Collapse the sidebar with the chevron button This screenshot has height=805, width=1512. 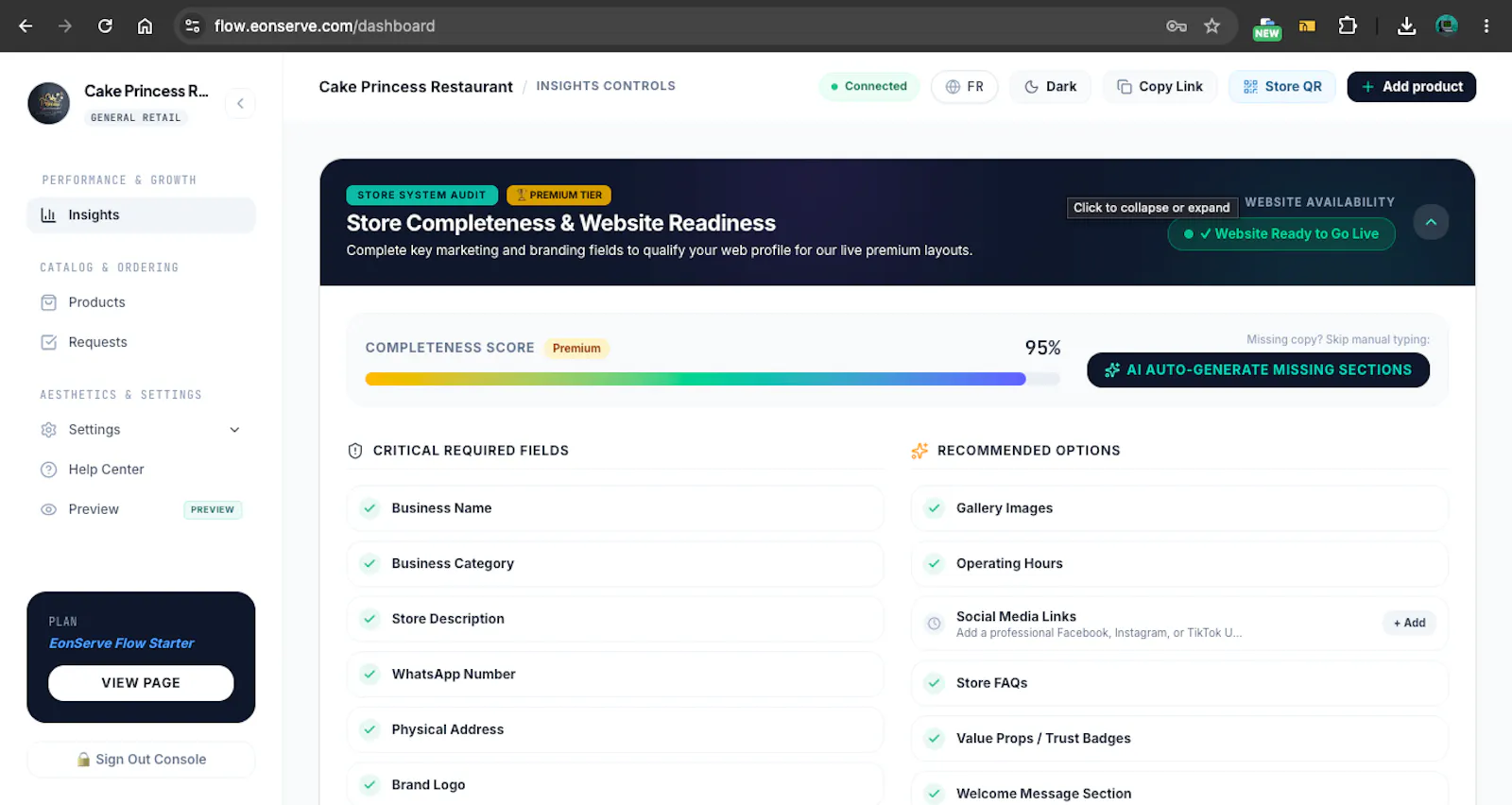click(240, 103)
